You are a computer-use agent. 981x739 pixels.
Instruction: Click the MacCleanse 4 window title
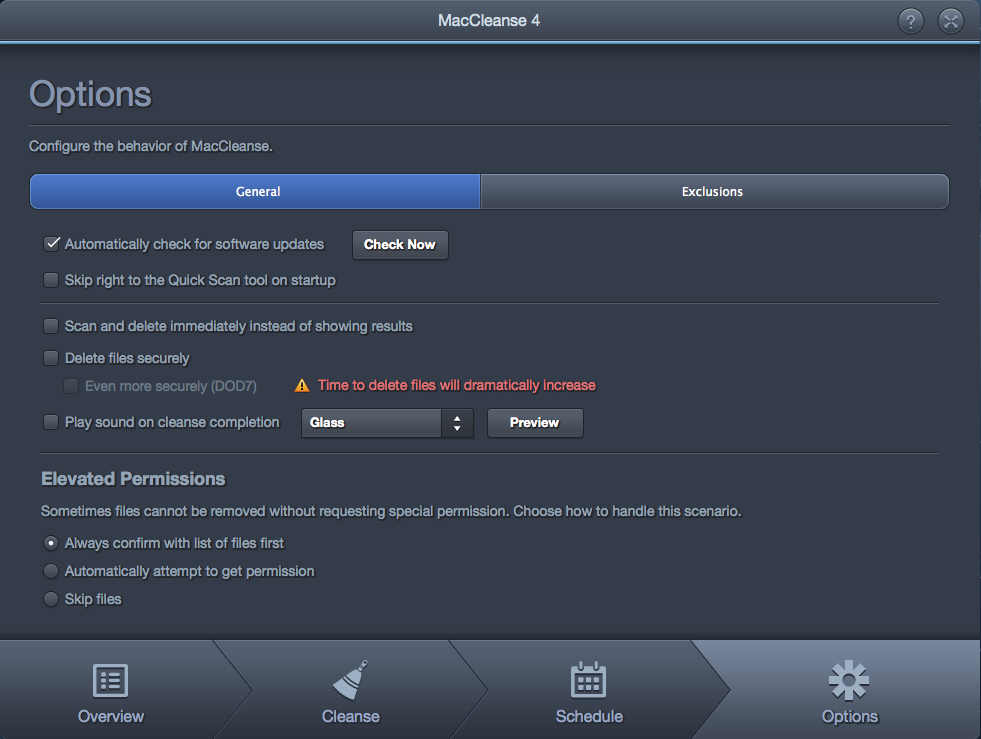(489, 21)
